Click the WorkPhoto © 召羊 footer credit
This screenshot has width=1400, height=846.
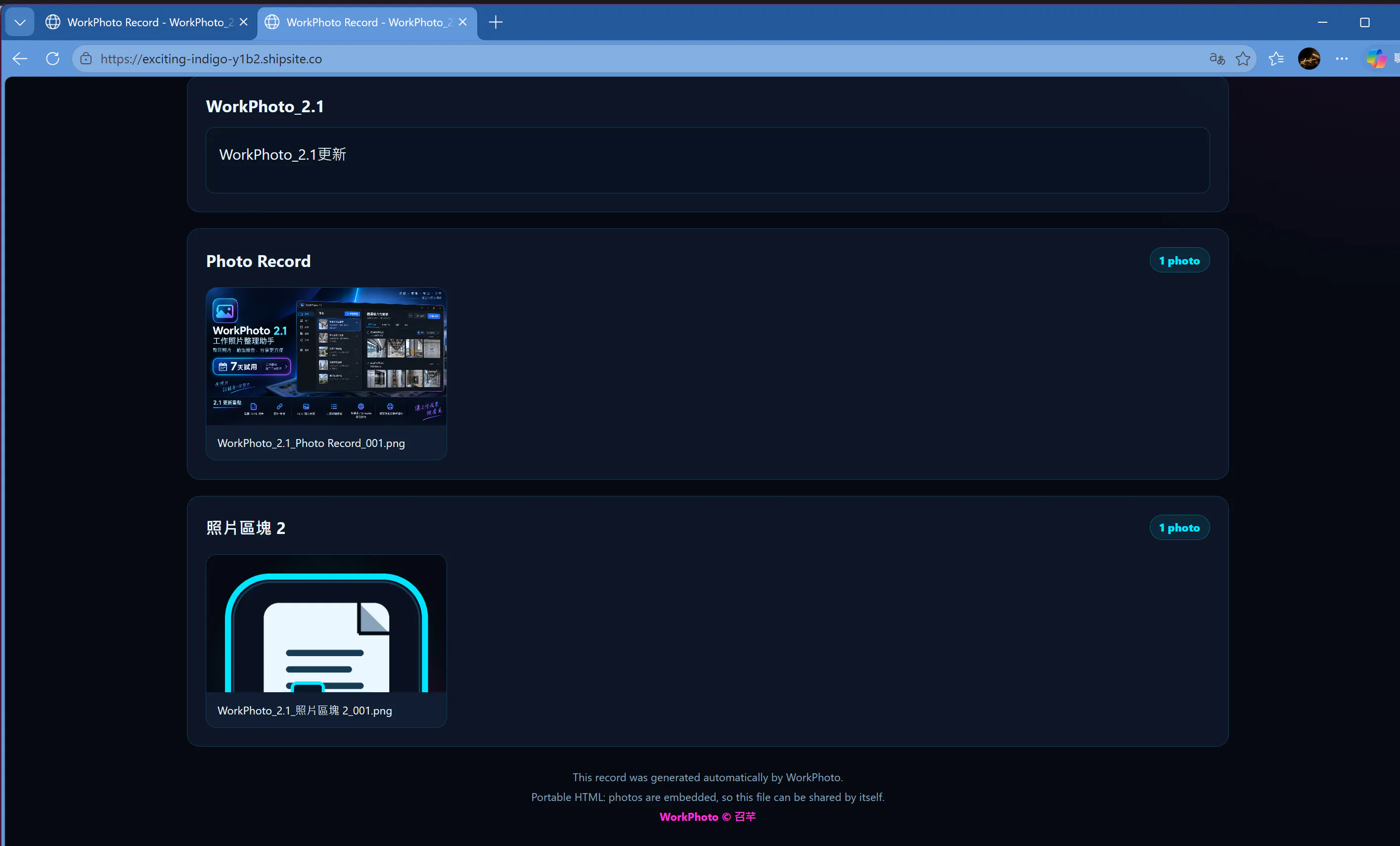(x=707, y=816)
